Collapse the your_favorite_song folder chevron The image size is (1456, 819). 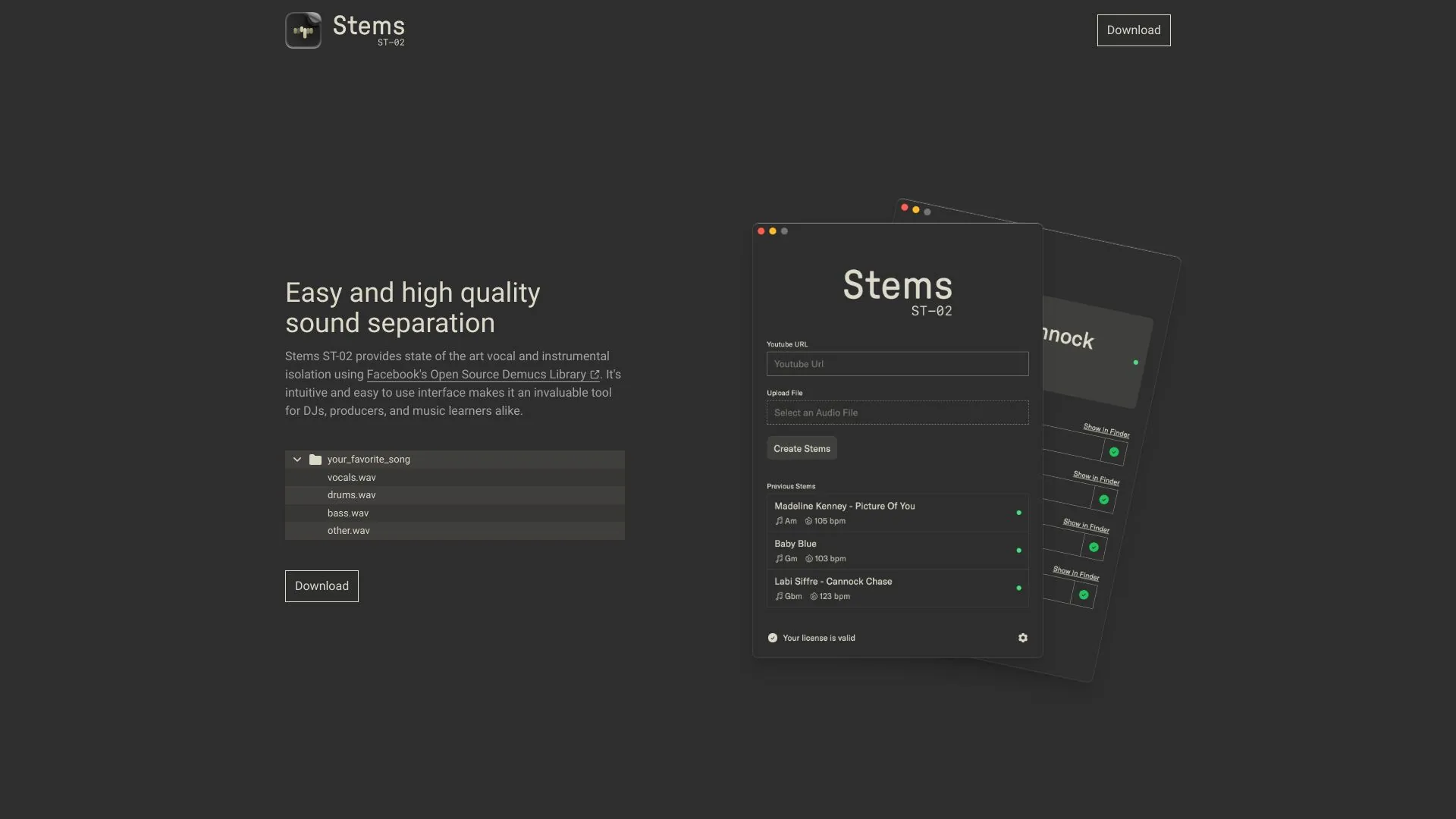(x=297, y=460)
